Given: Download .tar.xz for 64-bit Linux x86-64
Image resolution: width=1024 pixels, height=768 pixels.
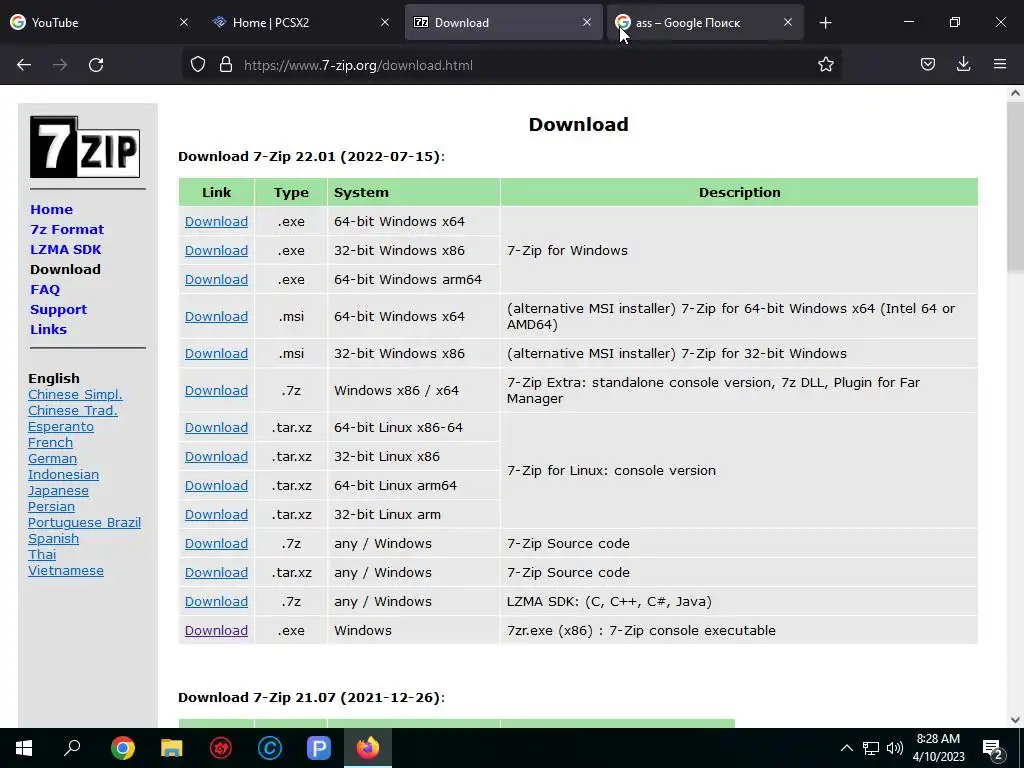Looking at the screenshot, I should 216,427.
